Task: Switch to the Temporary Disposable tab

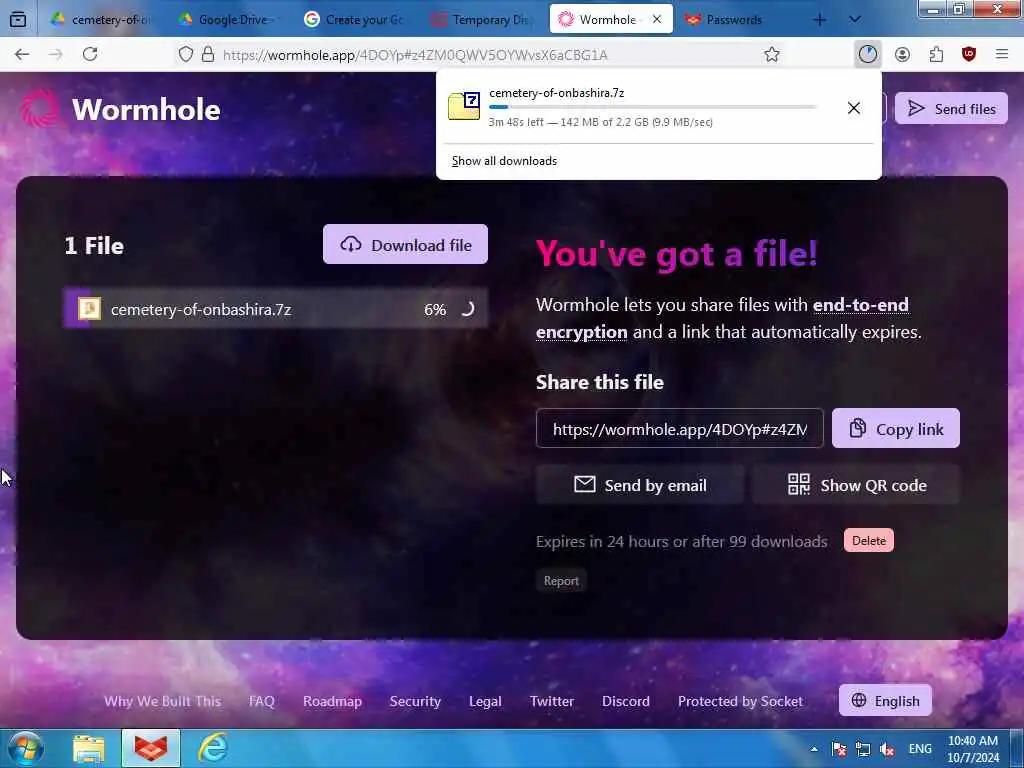Action: pos(483,20)
